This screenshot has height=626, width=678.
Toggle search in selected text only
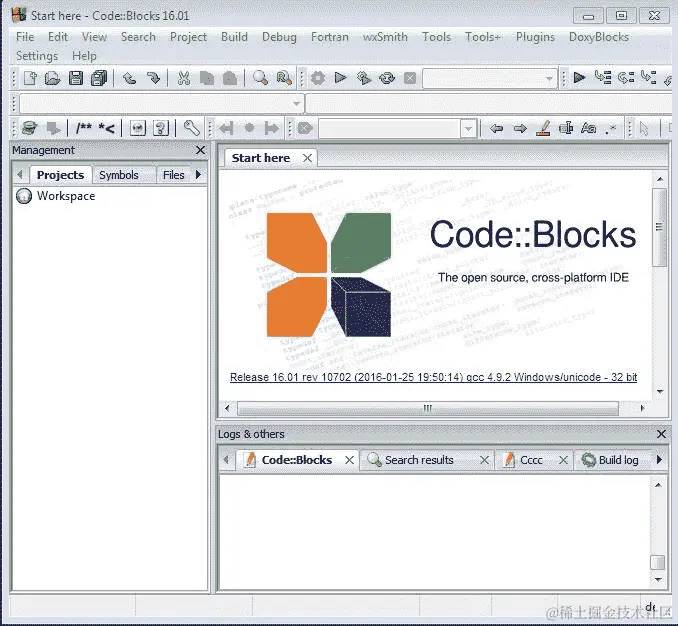566,128
